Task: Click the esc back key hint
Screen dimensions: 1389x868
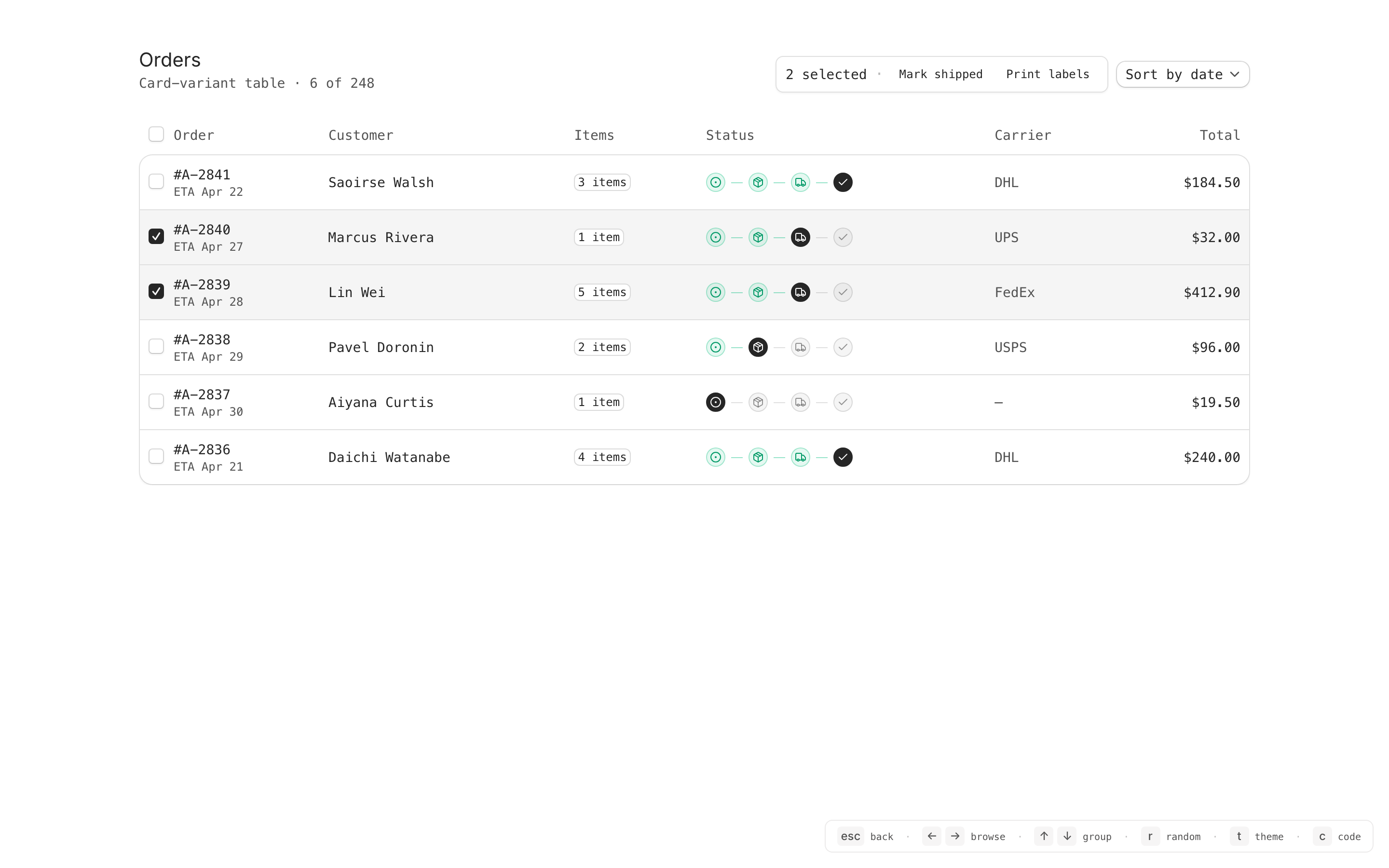Action: (850, 837)
